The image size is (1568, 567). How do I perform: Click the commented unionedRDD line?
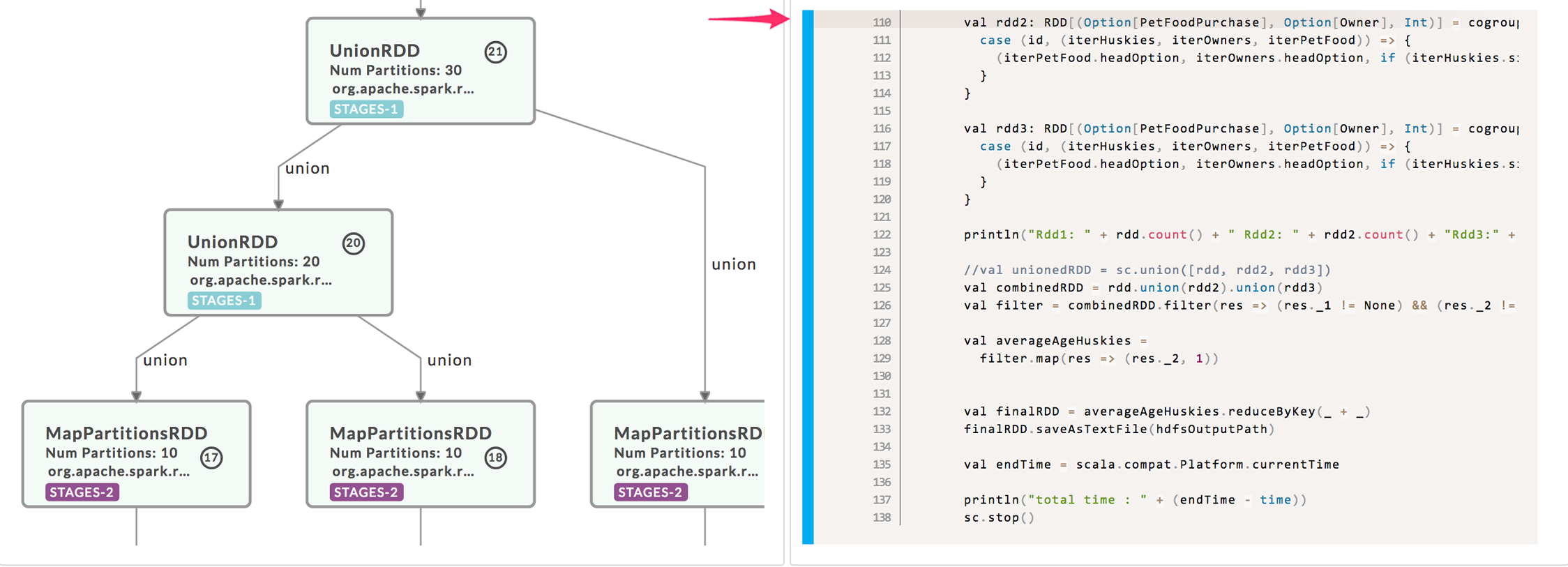[1147, 270]
